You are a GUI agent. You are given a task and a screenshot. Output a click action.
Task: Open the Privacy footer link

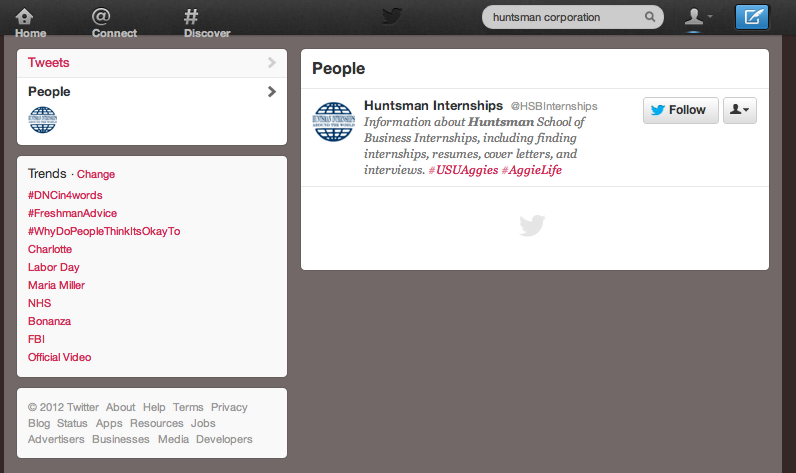[x=229, y=407]
